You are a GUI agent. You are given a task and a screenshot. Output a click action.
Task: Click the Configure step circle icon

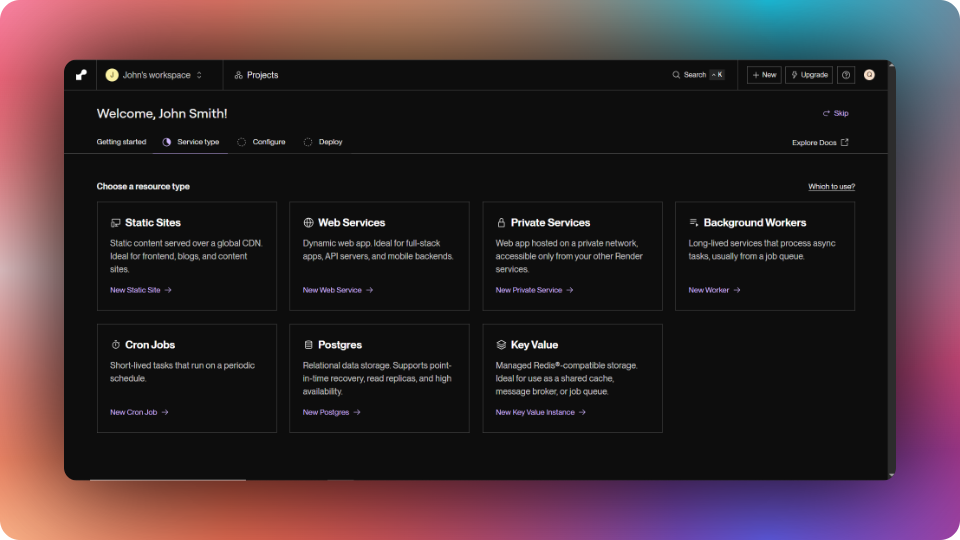click(242, 142)
